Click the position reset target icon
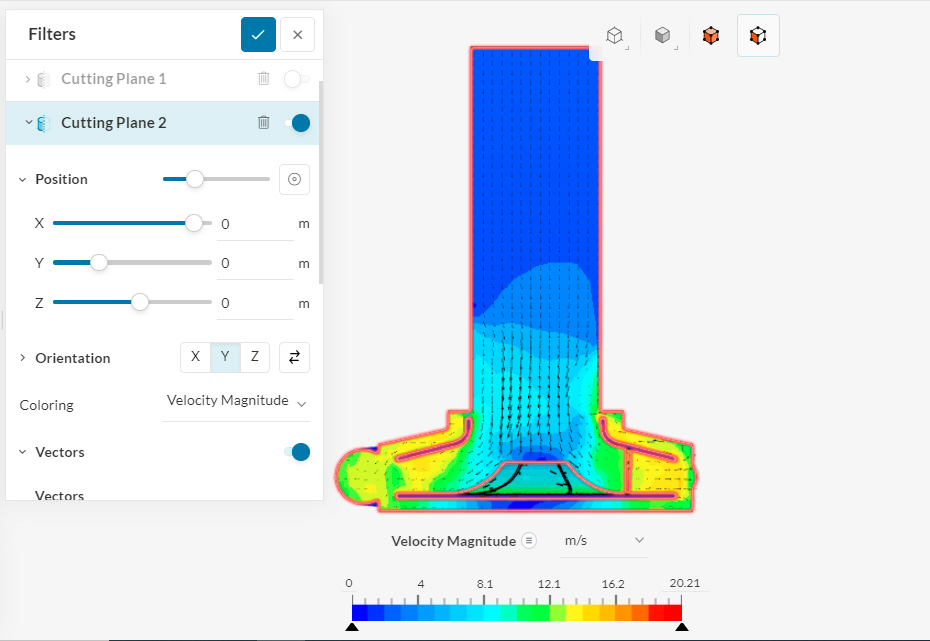Screen dimensions: 930x641 294,178
